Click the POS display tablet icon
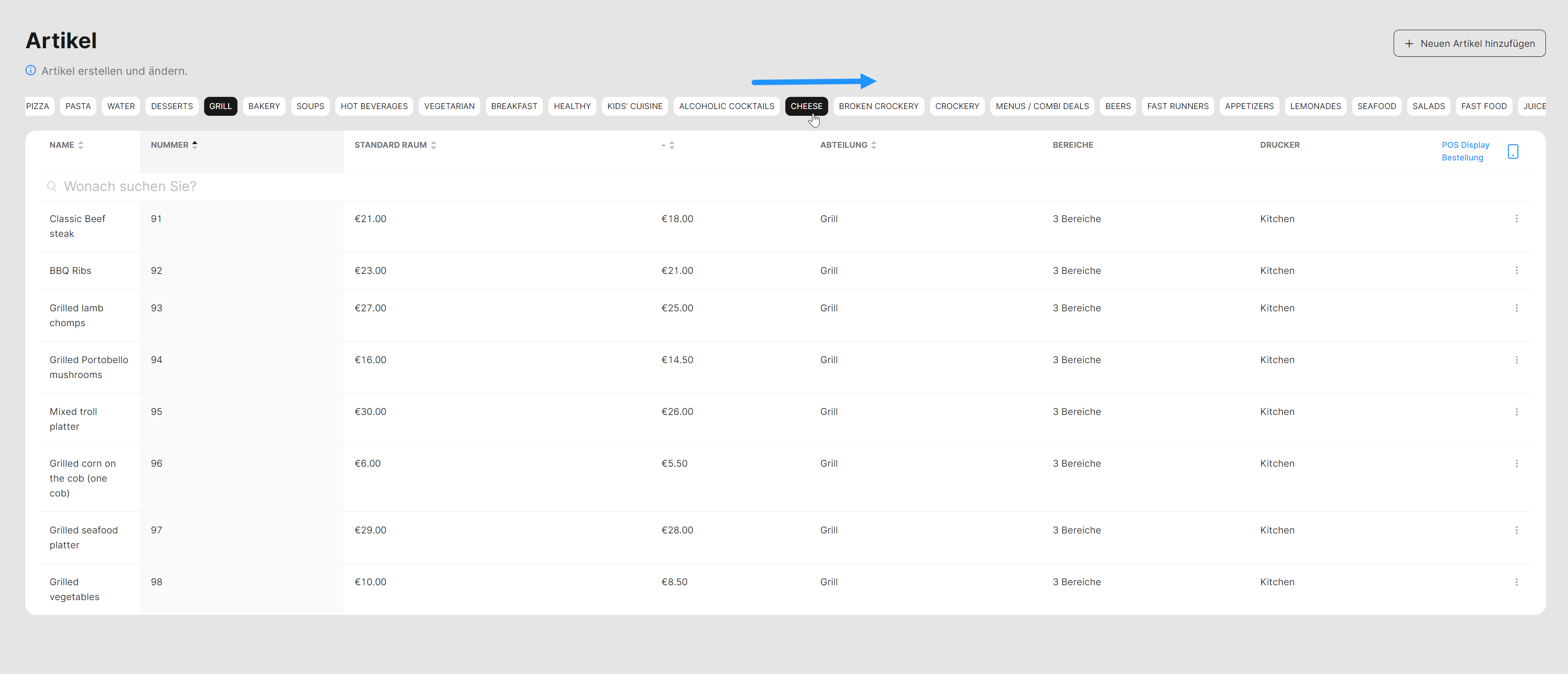 click(1513, 151)
